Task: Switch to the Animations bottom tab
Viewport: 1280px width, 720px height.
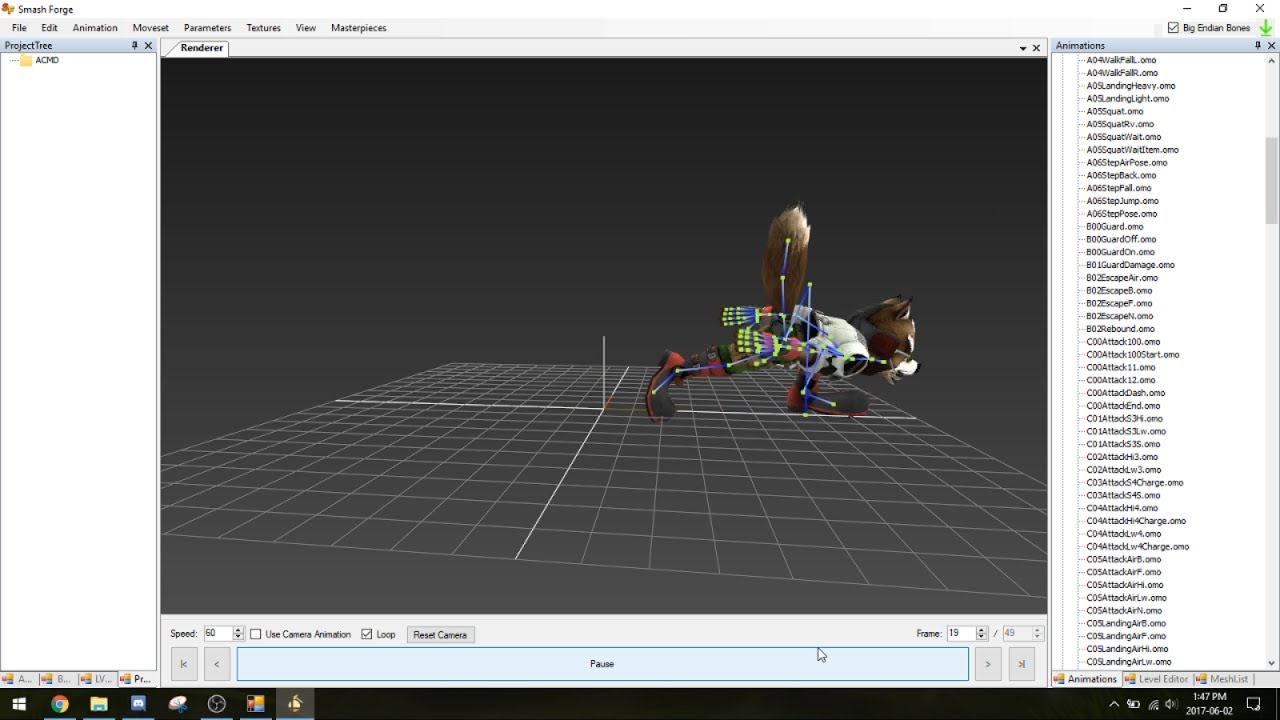Action: (1085, 679)
